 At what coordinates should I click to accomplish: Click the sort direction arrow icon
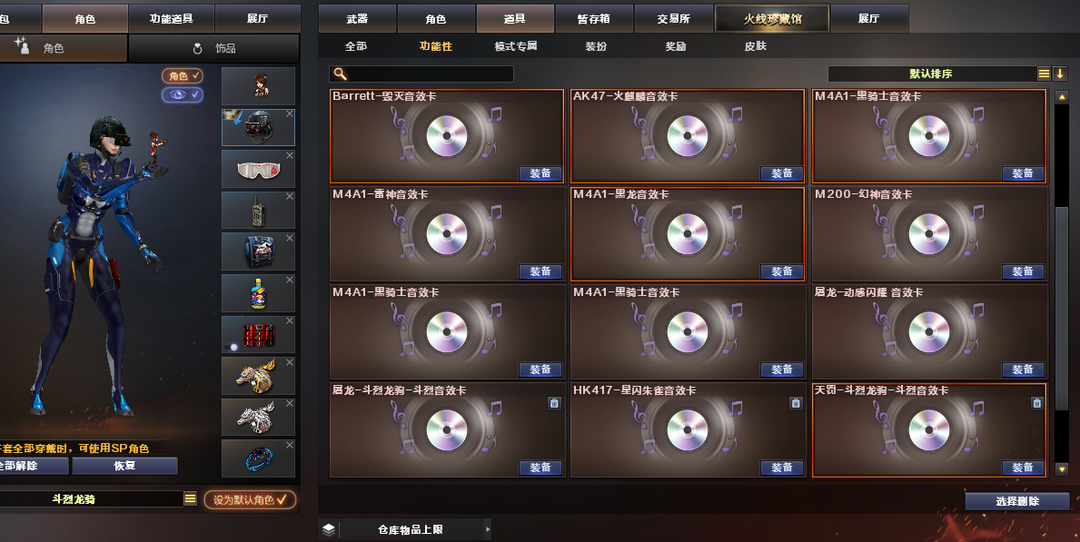(1060, 74)
